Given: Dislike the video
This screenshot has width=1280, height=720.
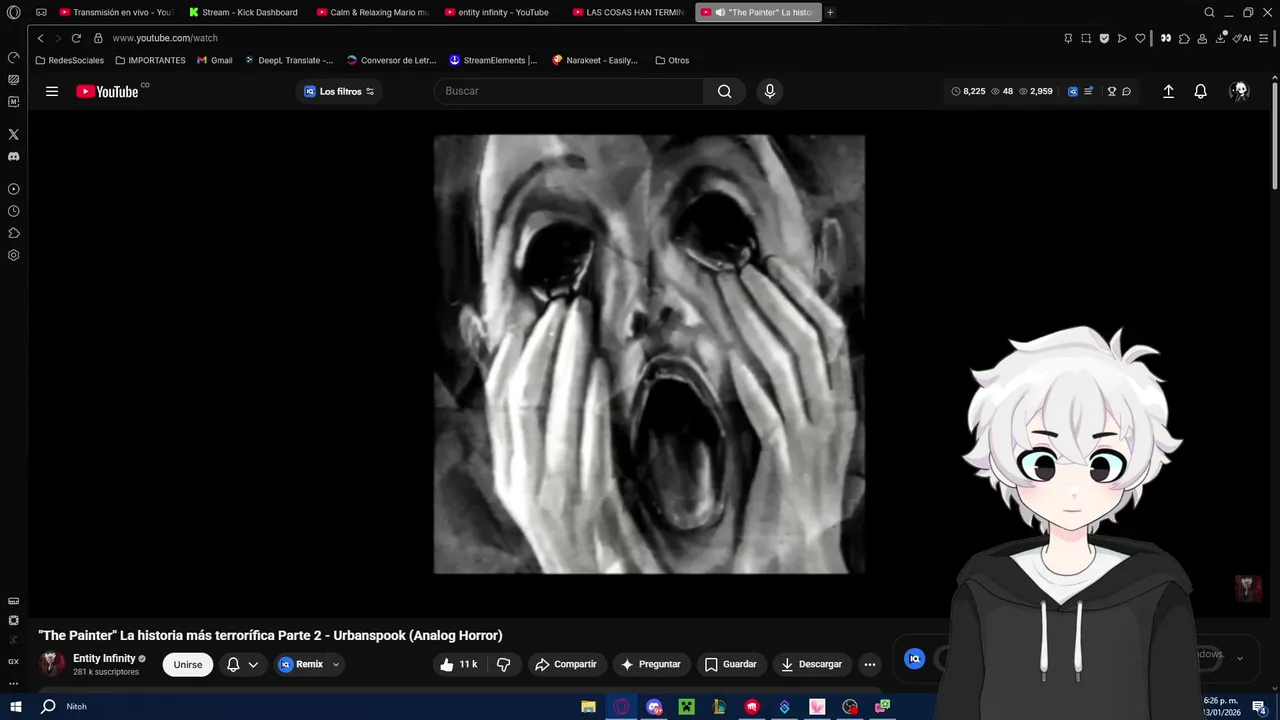Looking at the screenshot, I should coord(504,664).
